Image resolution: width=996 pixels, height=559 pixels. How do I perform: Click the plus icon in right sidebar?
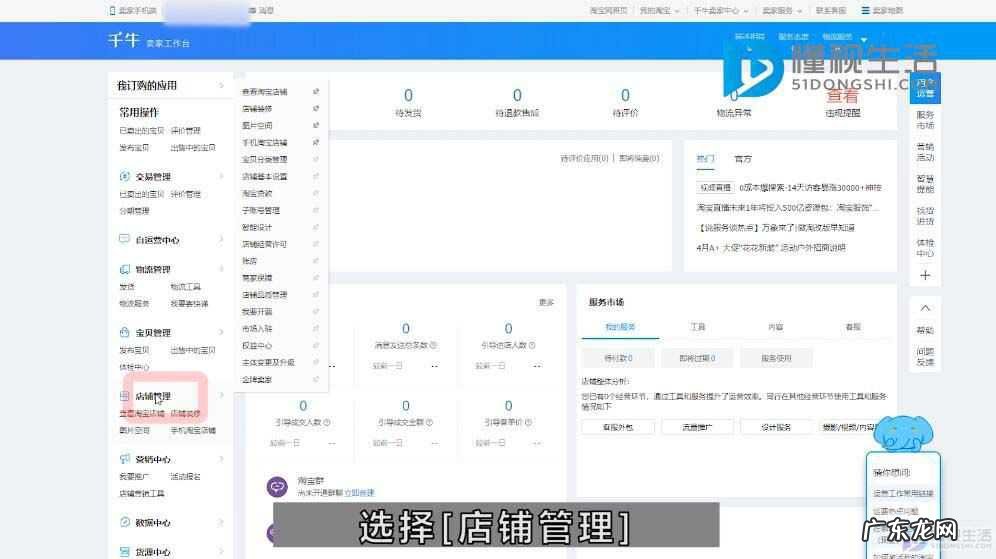tap(925, 275)
